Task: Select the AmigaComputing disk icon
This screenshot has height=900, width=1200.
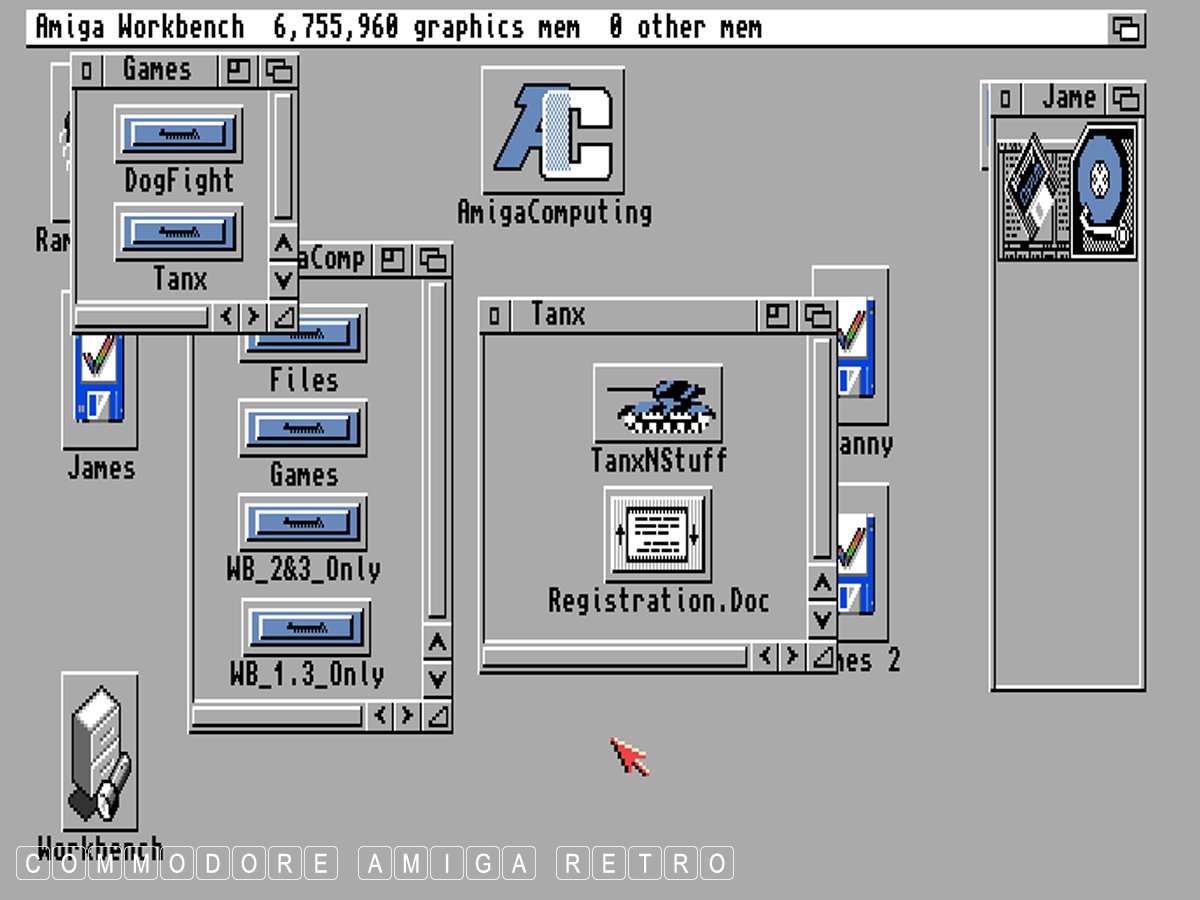Action: point(553,131)
